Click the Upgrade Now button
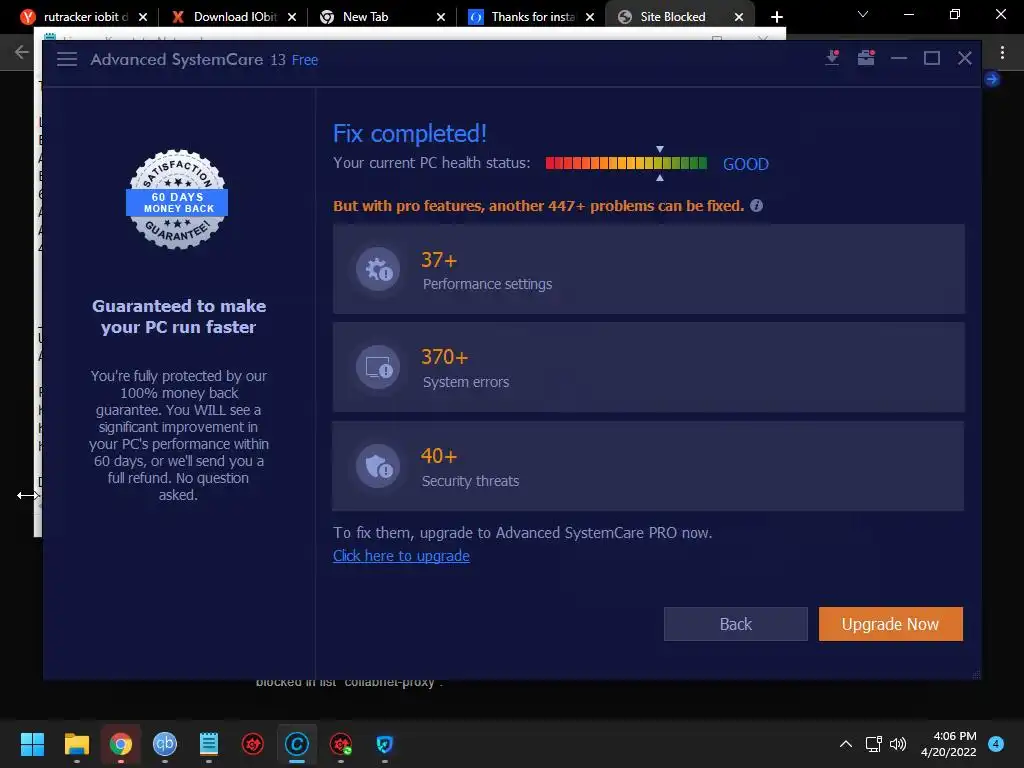This screenshot has height=768, width=1024. coord(891,624)
